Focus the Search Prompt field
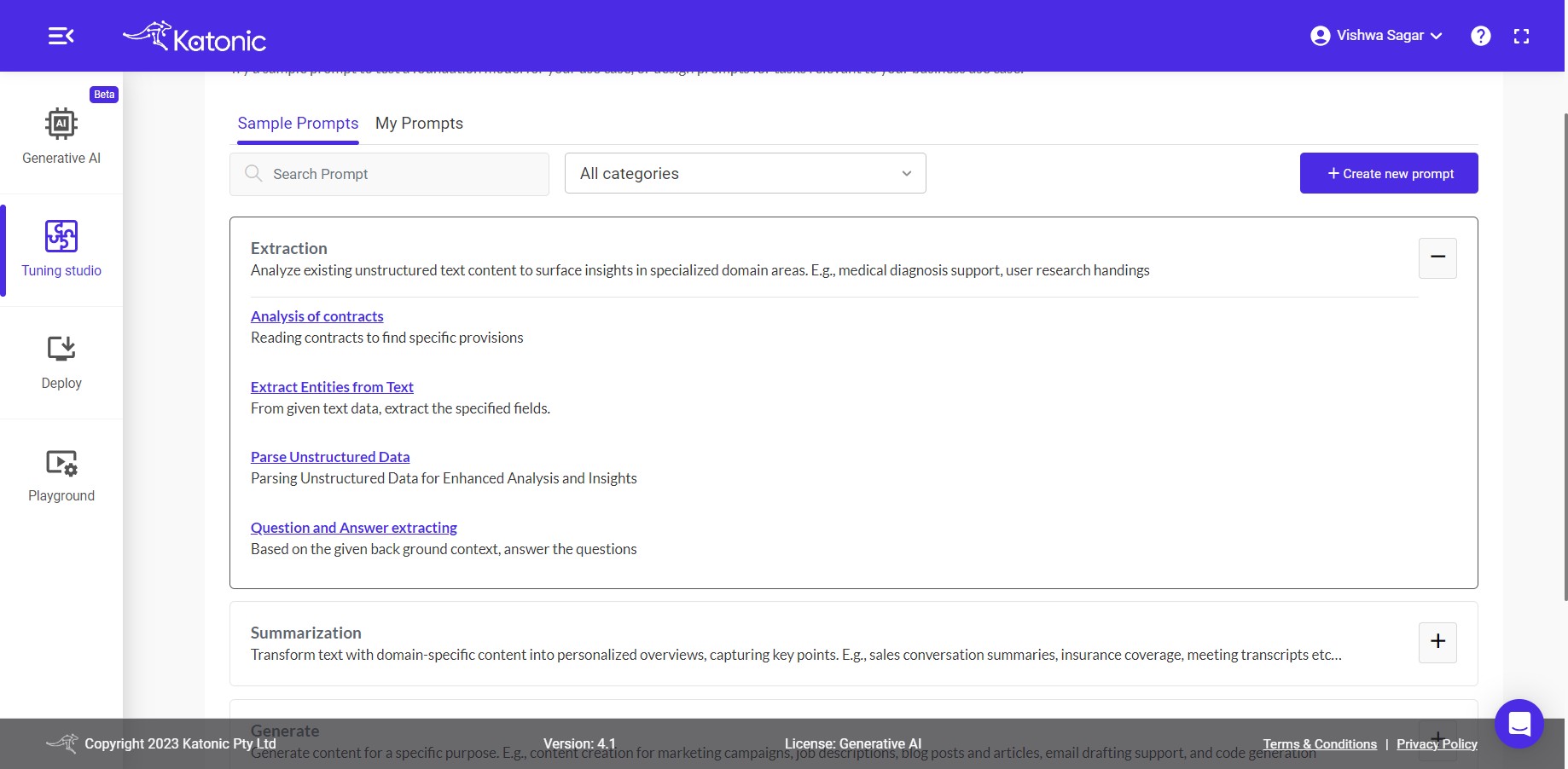Screen dimensions: 1568x769 389,174
